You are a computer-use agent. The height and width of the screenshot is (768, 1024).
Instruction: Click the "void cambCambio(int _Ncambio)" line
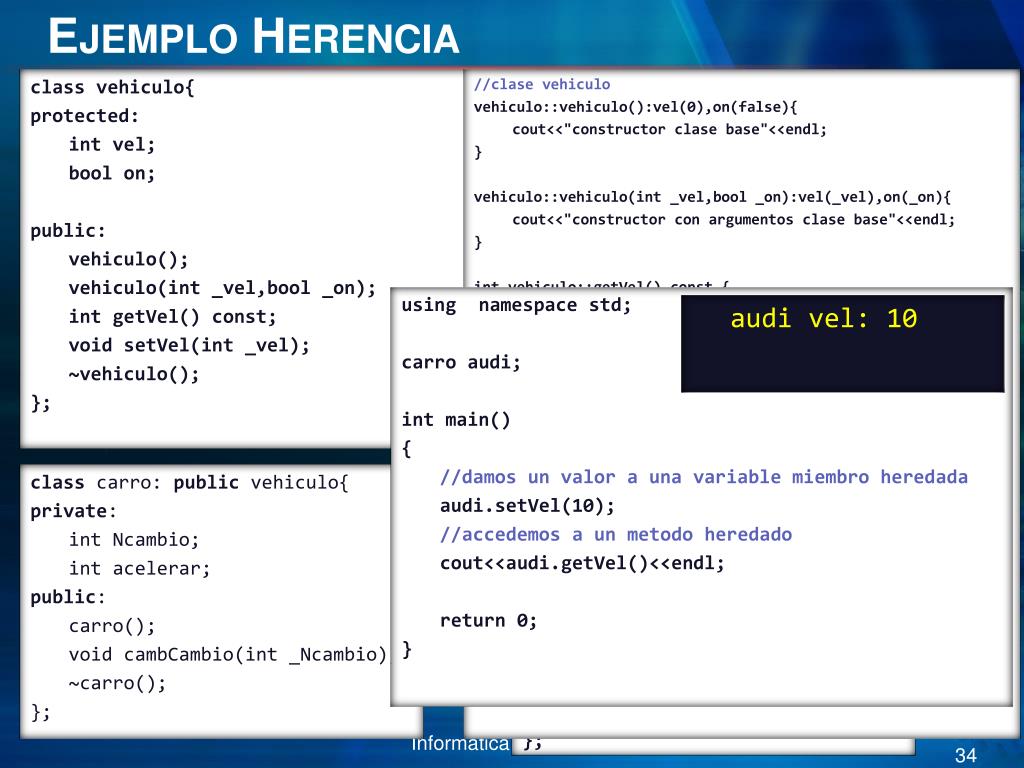228,655
